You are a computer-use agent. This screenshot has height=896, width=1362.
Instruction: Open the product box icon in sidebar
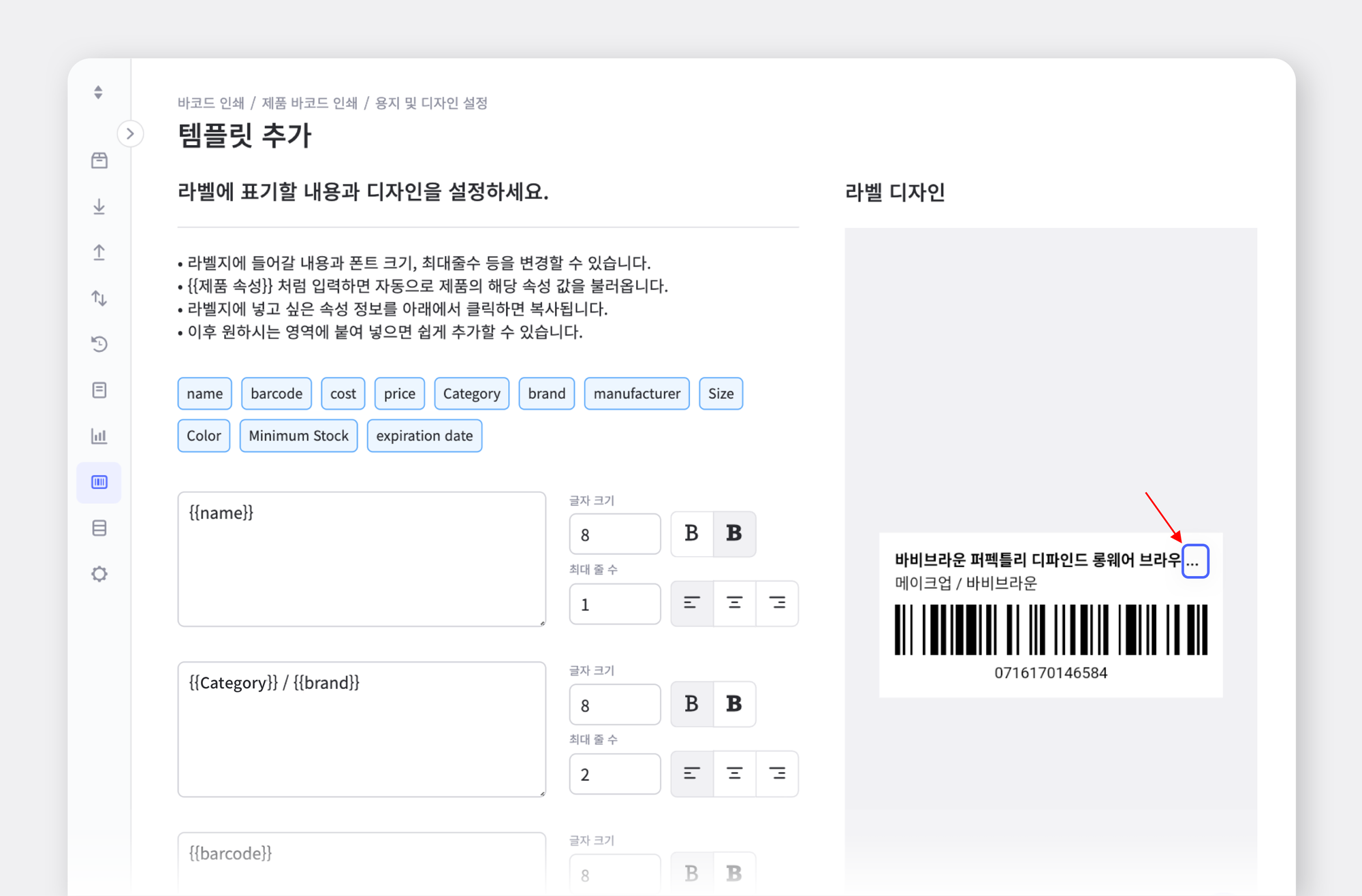pos(99,161)
